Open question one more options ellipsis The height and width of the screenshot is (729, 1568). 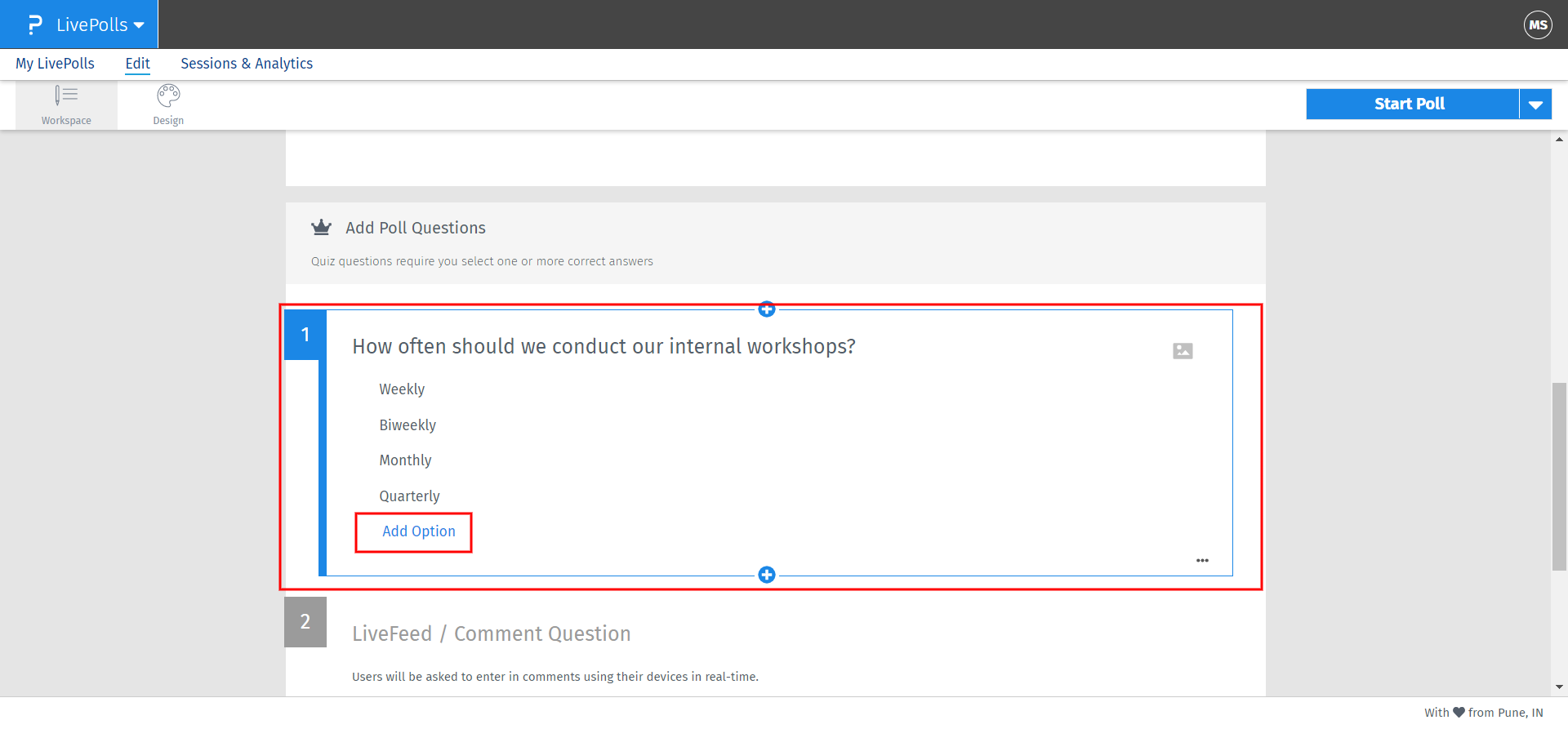pyautogui.click(x=1202, y=561)
